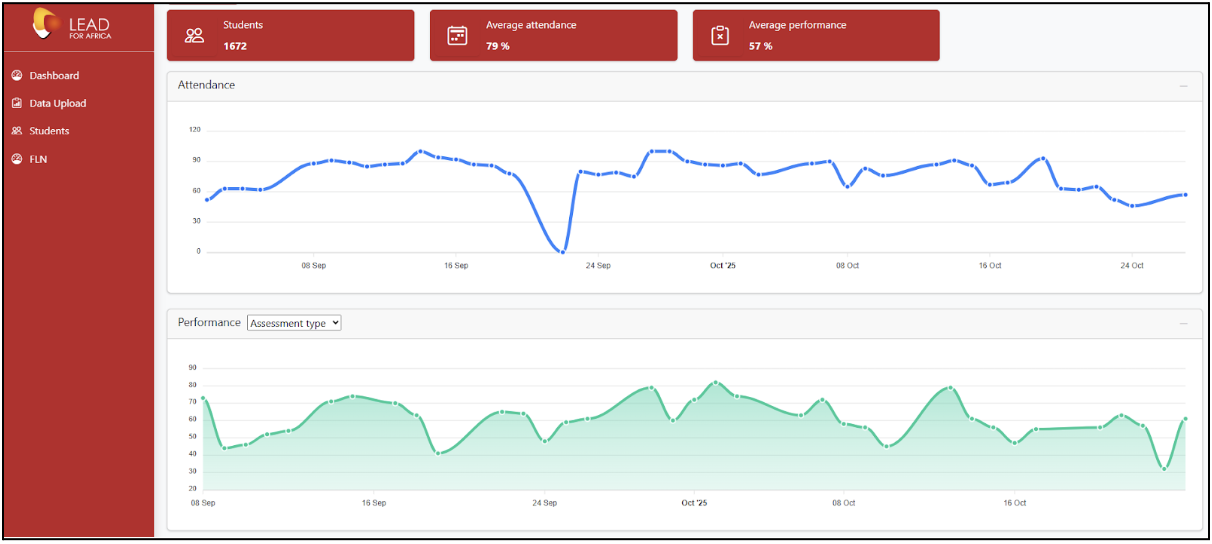Viewport: 1212px width, 544px height.
Task: Collapse the Performance panel with minus
Action: [x=1184, y=324]
